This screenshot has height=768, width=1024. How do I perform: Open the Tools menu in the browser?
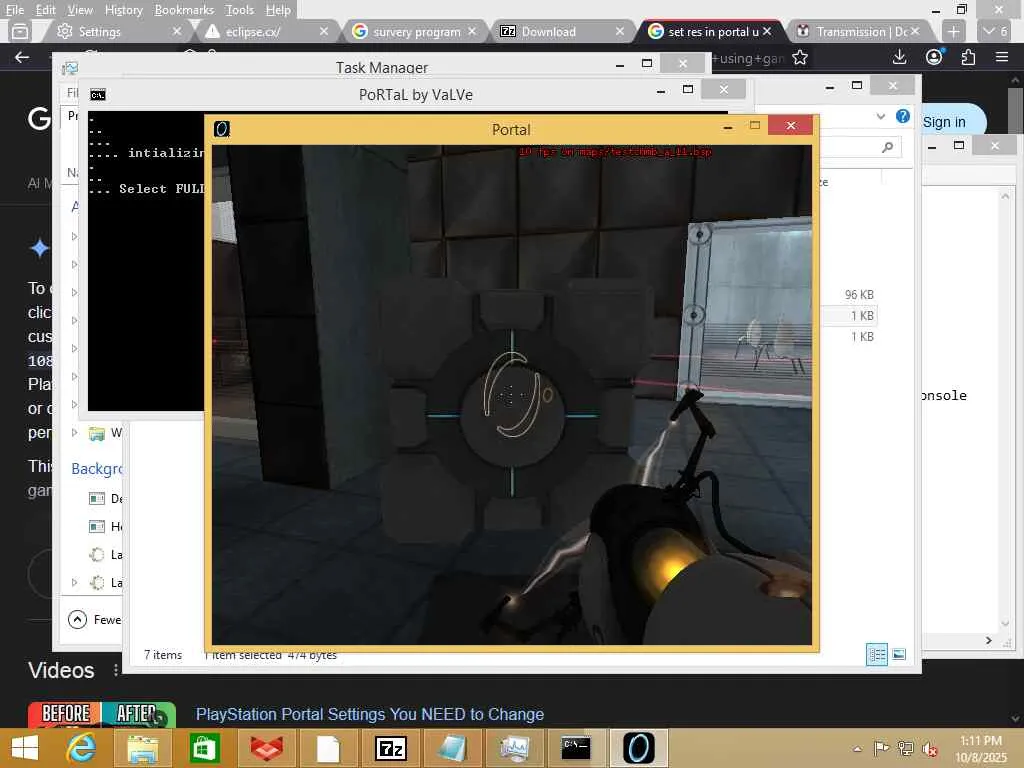pos(240,10)
